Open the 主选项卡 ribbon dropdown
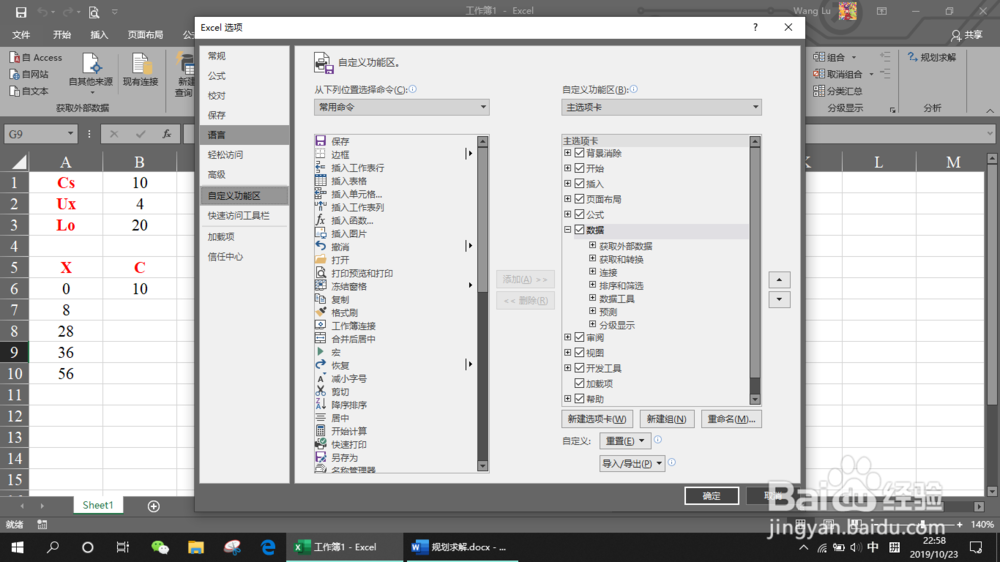 (661, 107)
